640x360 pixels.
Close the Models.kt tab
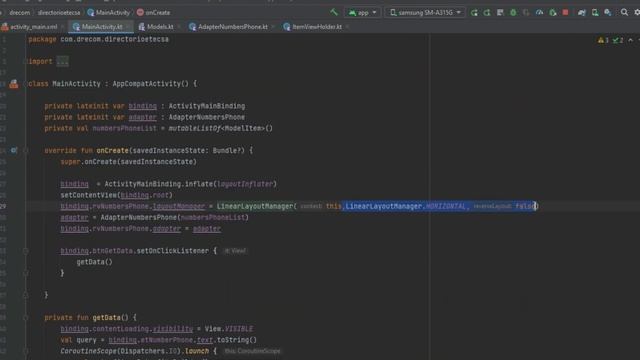point(179,27)
